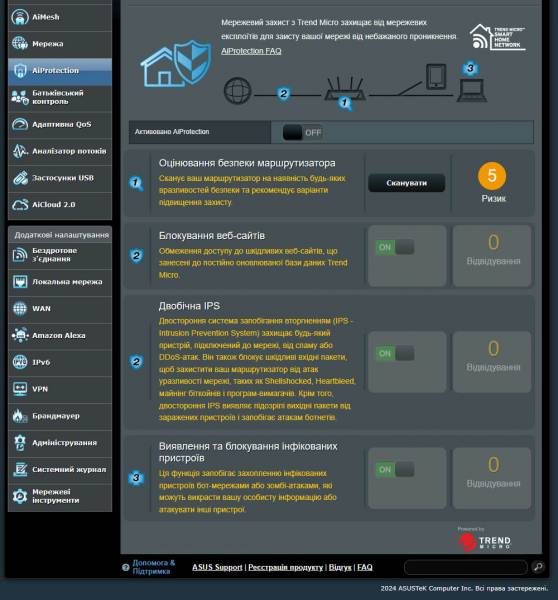Open Мережеві інструменти icon
This screenshot has width=558, height=600.
click(x=20, y=496)
